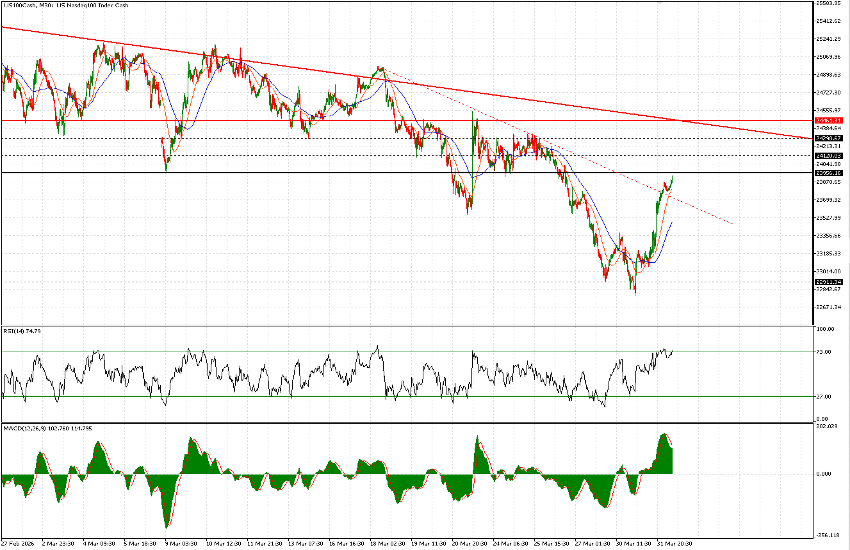Click the US100Cash chart title label
This screenshot has width=850, height=550.
coord(55,6)
